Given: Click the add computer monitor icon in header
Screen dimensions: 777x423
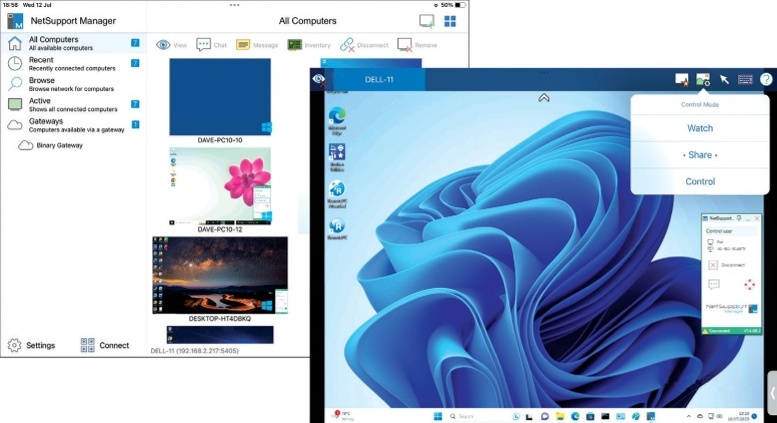Looking at the screenshot, I should click(x=427, y=21).
